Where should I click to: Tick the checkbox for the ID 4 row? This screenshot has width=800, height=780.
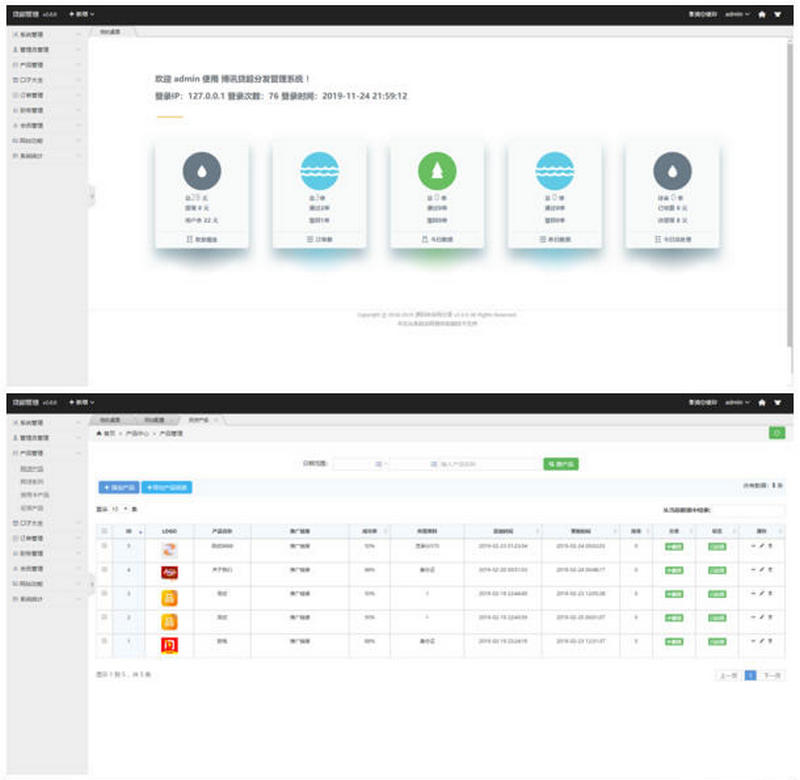point(104,569)
